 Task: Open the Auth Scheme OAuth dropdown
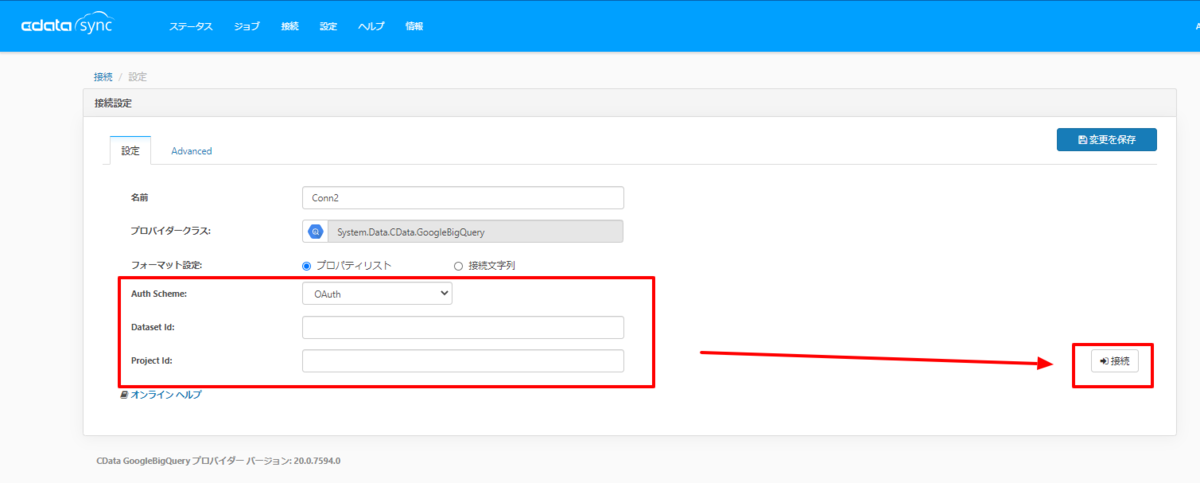coord(377,294)
